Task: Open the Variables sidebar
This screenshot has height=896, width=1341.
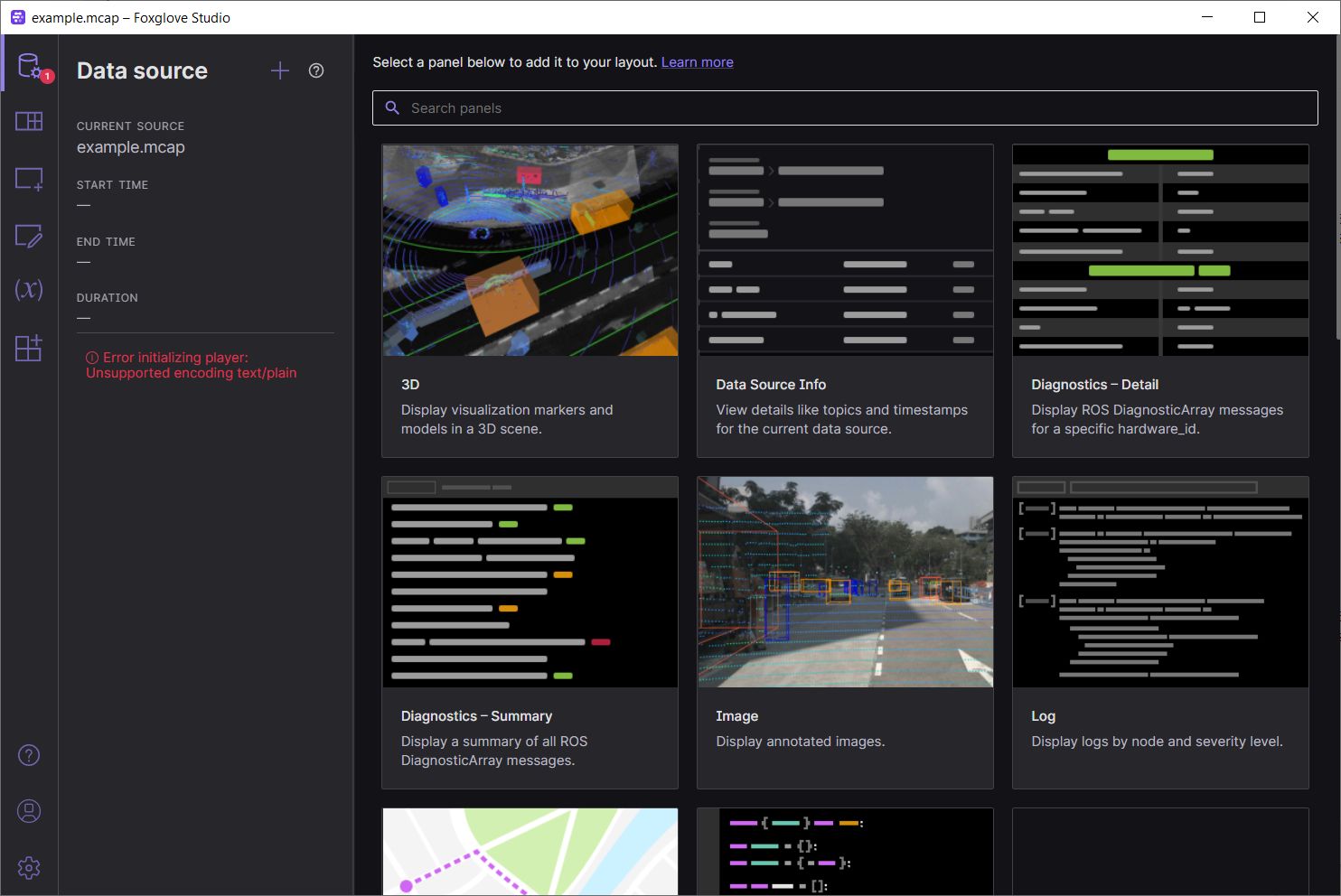Action: [x=29, y=291]
